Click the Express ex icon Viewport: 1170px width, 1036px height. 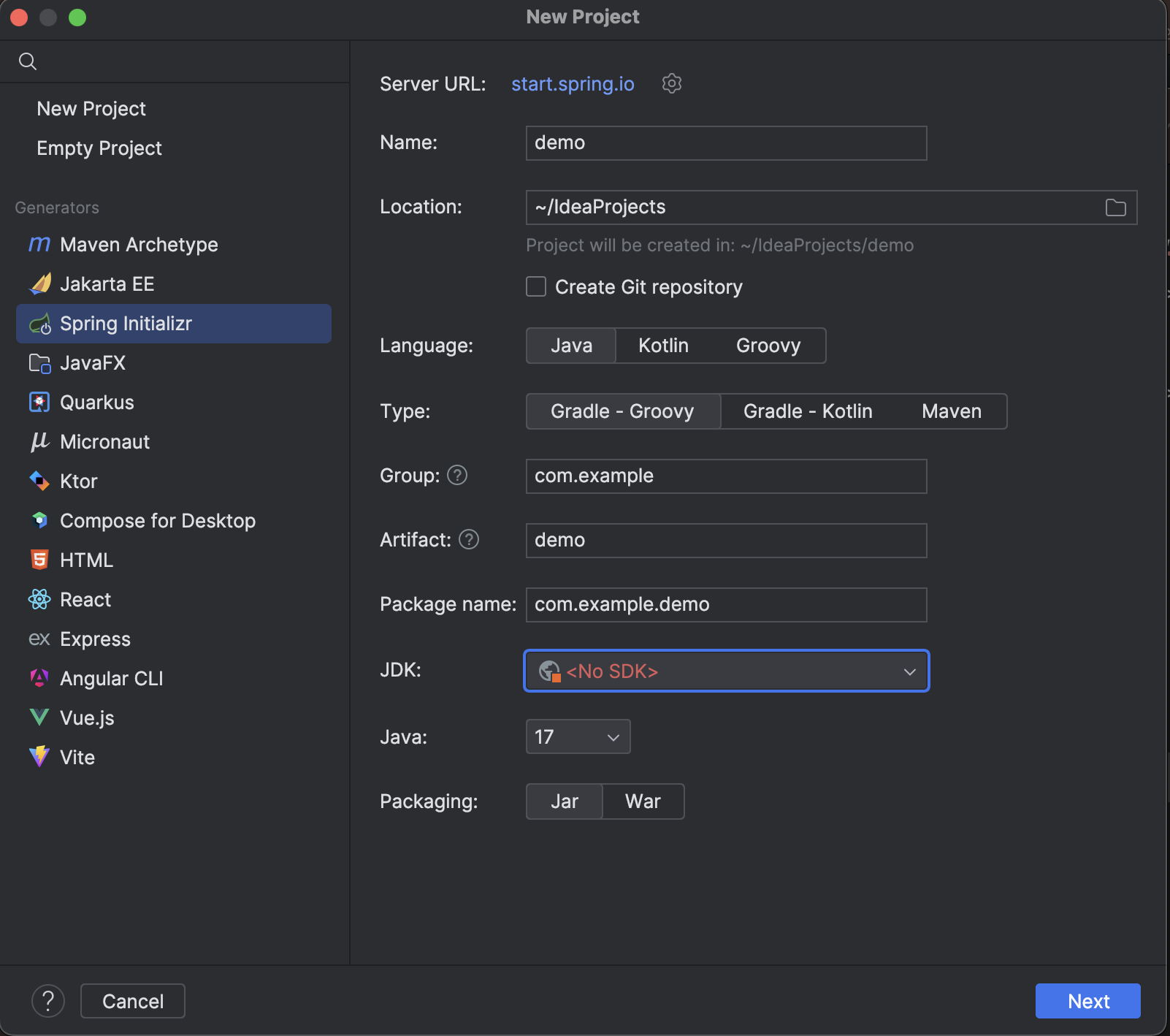click(39, 639)
